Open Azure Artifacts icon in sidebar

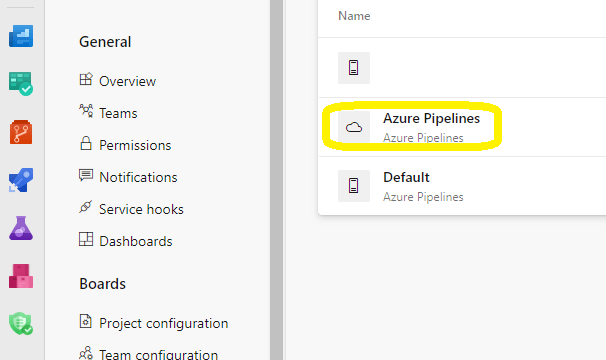click(x=21, y=276)
